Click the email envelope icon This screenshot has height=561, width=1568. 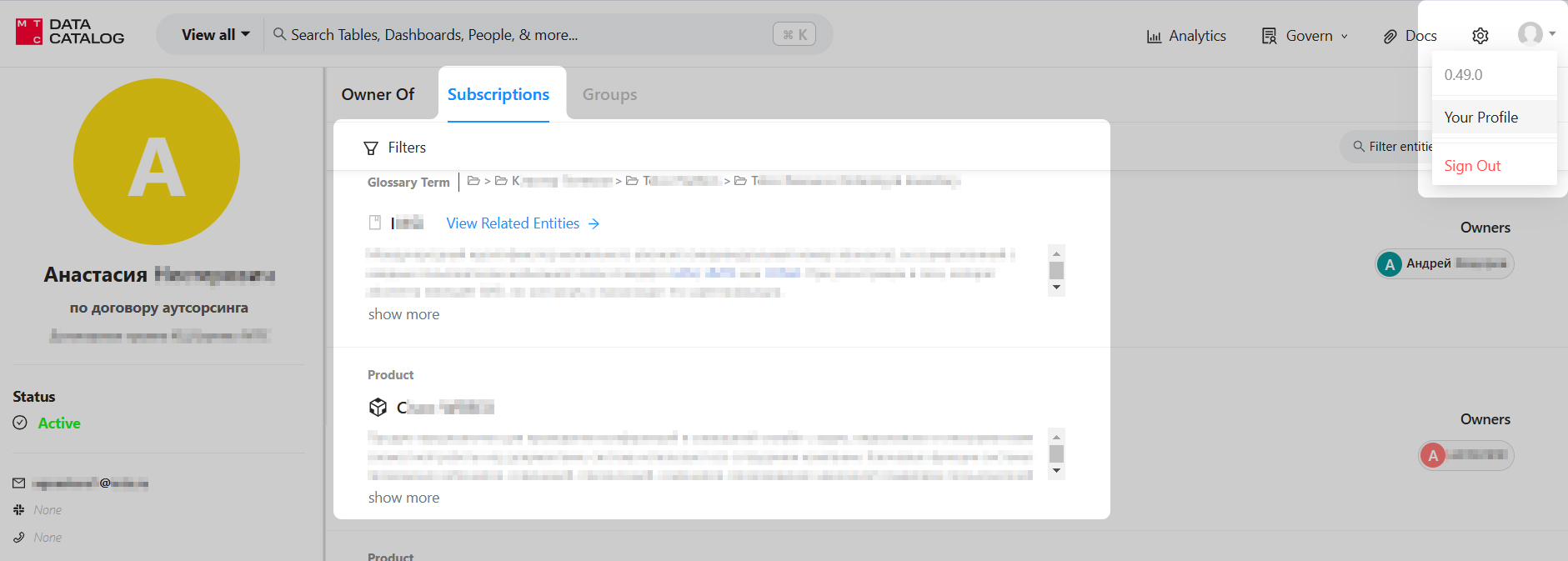click(19, 483)
